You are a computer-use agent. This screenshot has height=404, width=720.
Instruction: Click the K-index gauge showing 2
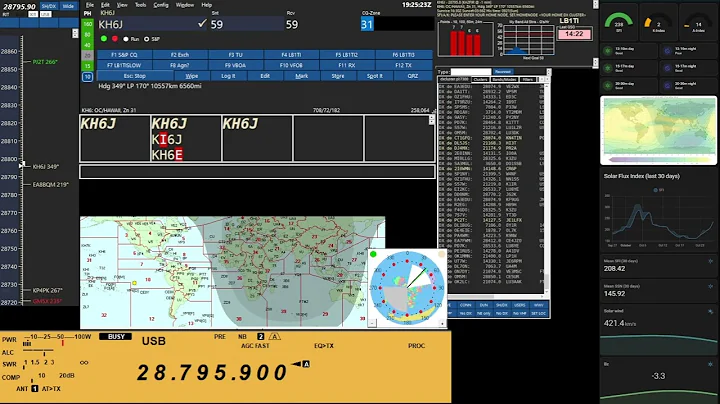pyautogui.click(x=658, y=22)
